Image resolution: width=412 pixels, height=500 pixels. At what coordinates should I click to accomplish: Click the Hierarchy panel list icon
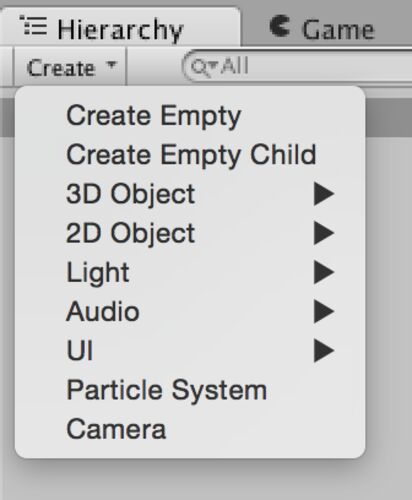pyautogui.click(x=33, y=26)
